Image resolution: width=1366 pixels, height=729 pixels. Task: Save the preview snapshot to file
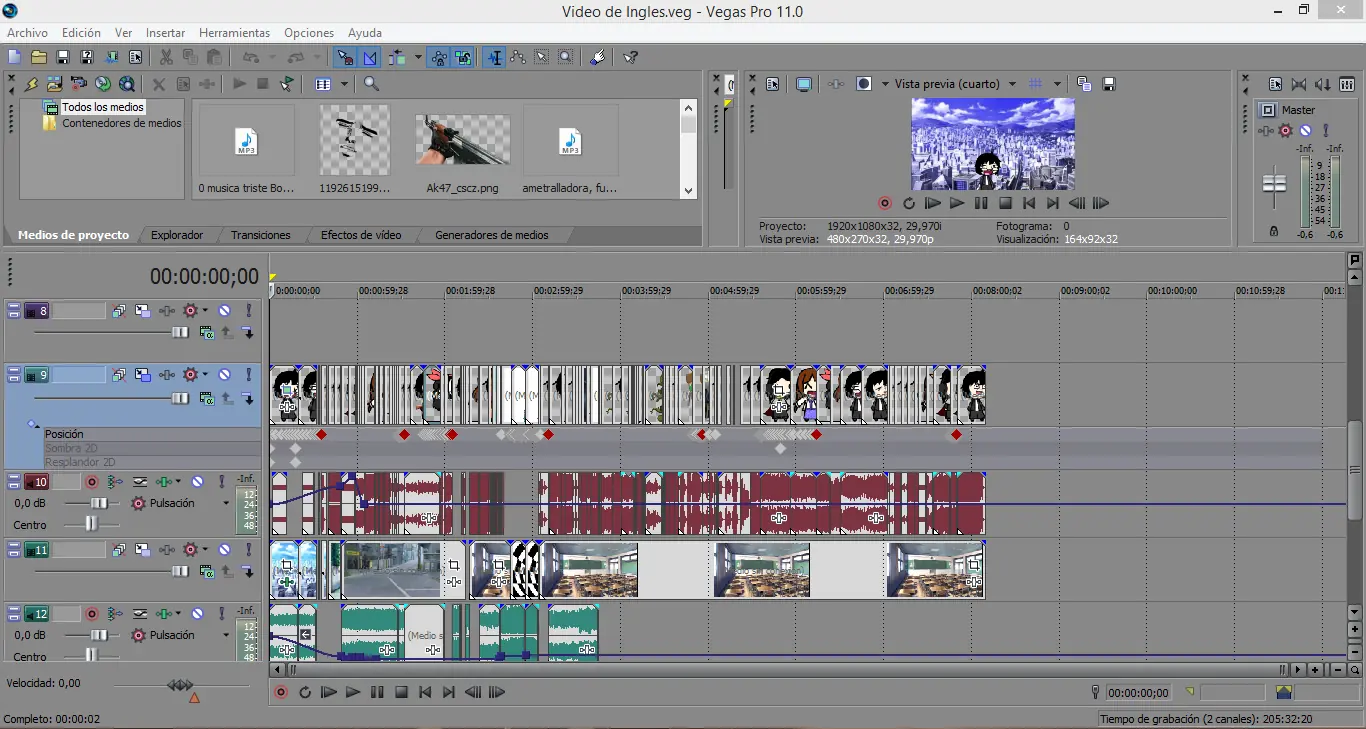[1109, 84]
